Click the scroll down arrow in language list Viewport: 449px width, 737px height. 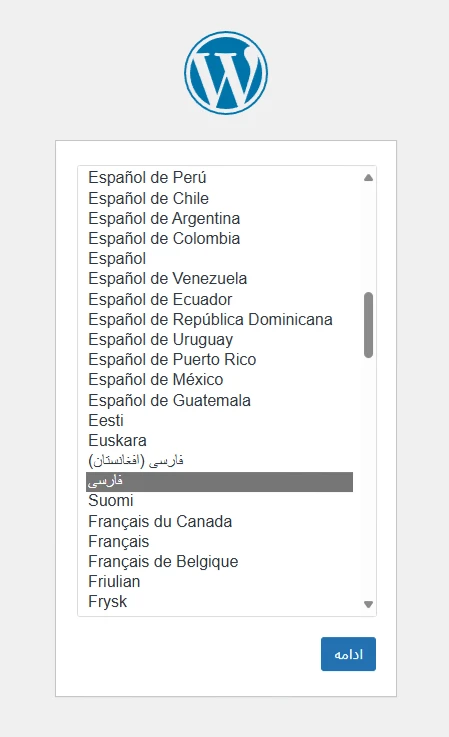click(368, 604)
